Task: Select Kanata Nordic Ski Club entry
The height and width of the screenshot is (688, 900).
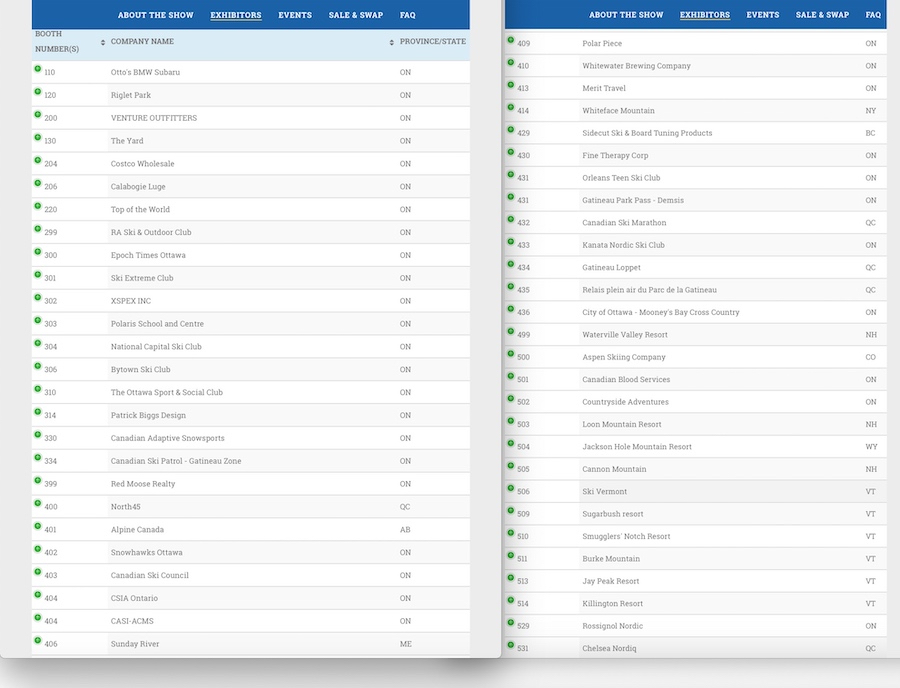Action: [x=623, y=245]
